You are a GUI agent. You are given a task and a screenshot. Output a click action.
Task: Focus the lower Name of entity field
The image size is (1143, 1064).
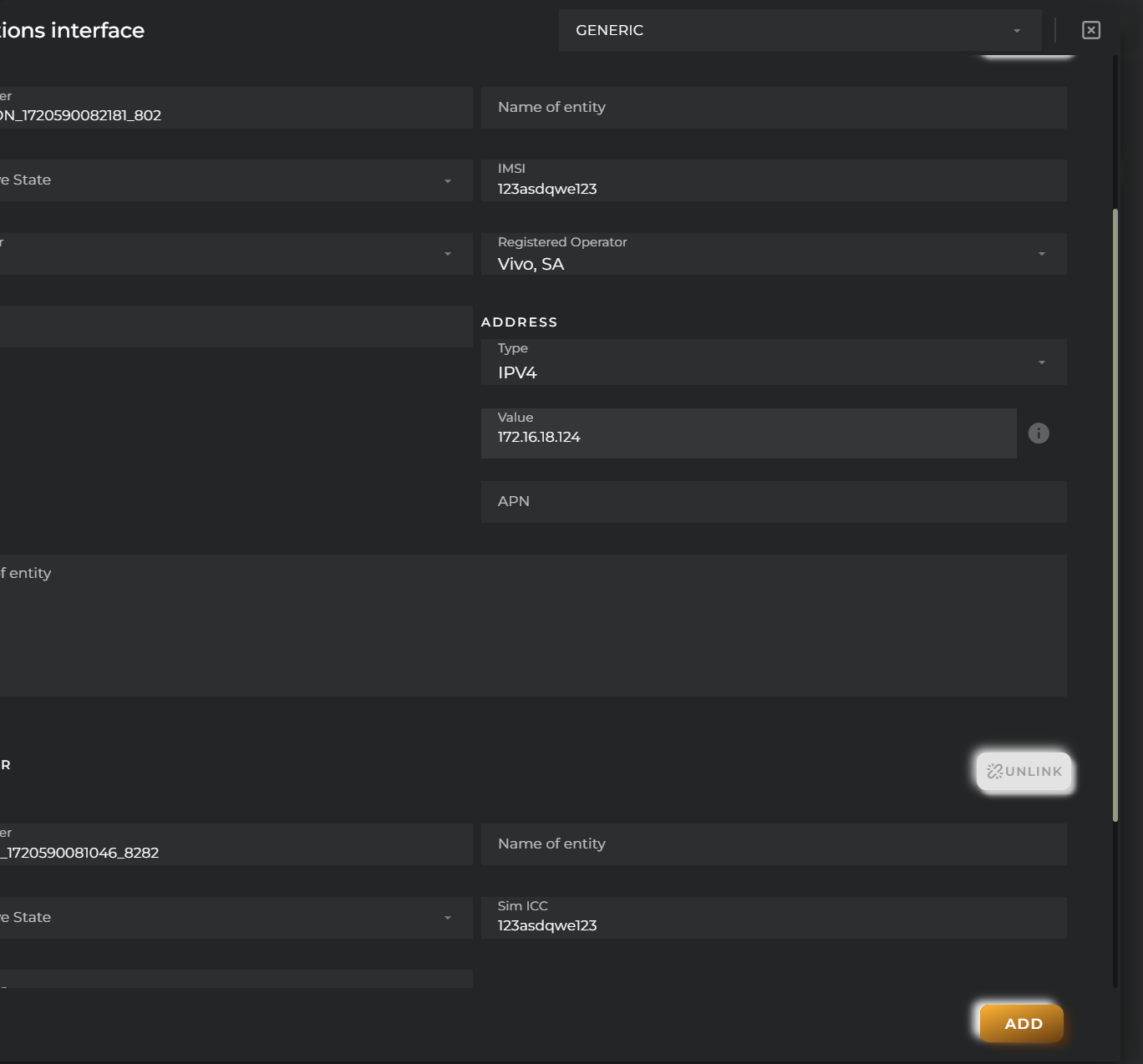[x=774, y=844]
